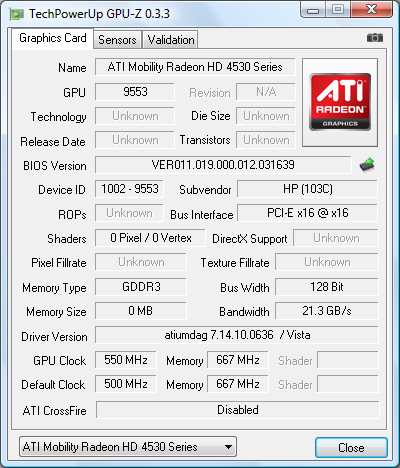Switch to the Validation tab
The height and width of the screenshot is (468, 400).
click(x=171, y=40)
